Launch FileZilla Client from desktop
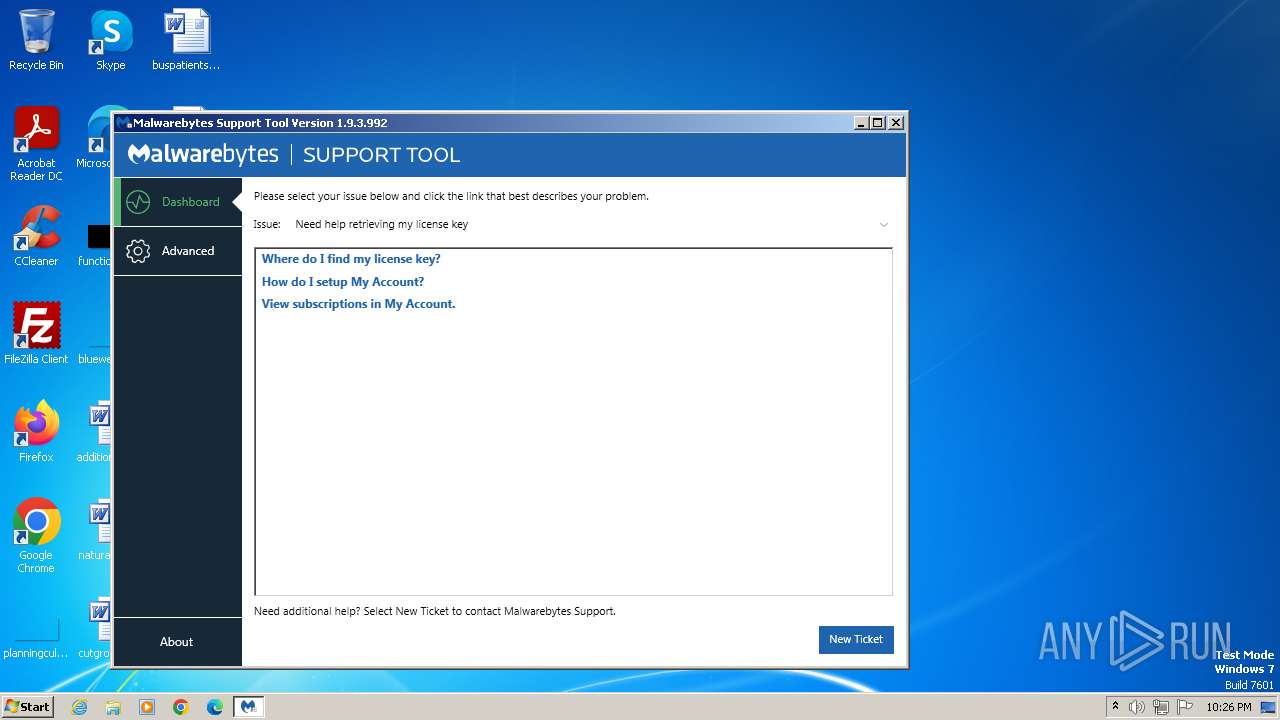Screen dimensions: 1280x720 pyautogui.click(x=36, y=333)
